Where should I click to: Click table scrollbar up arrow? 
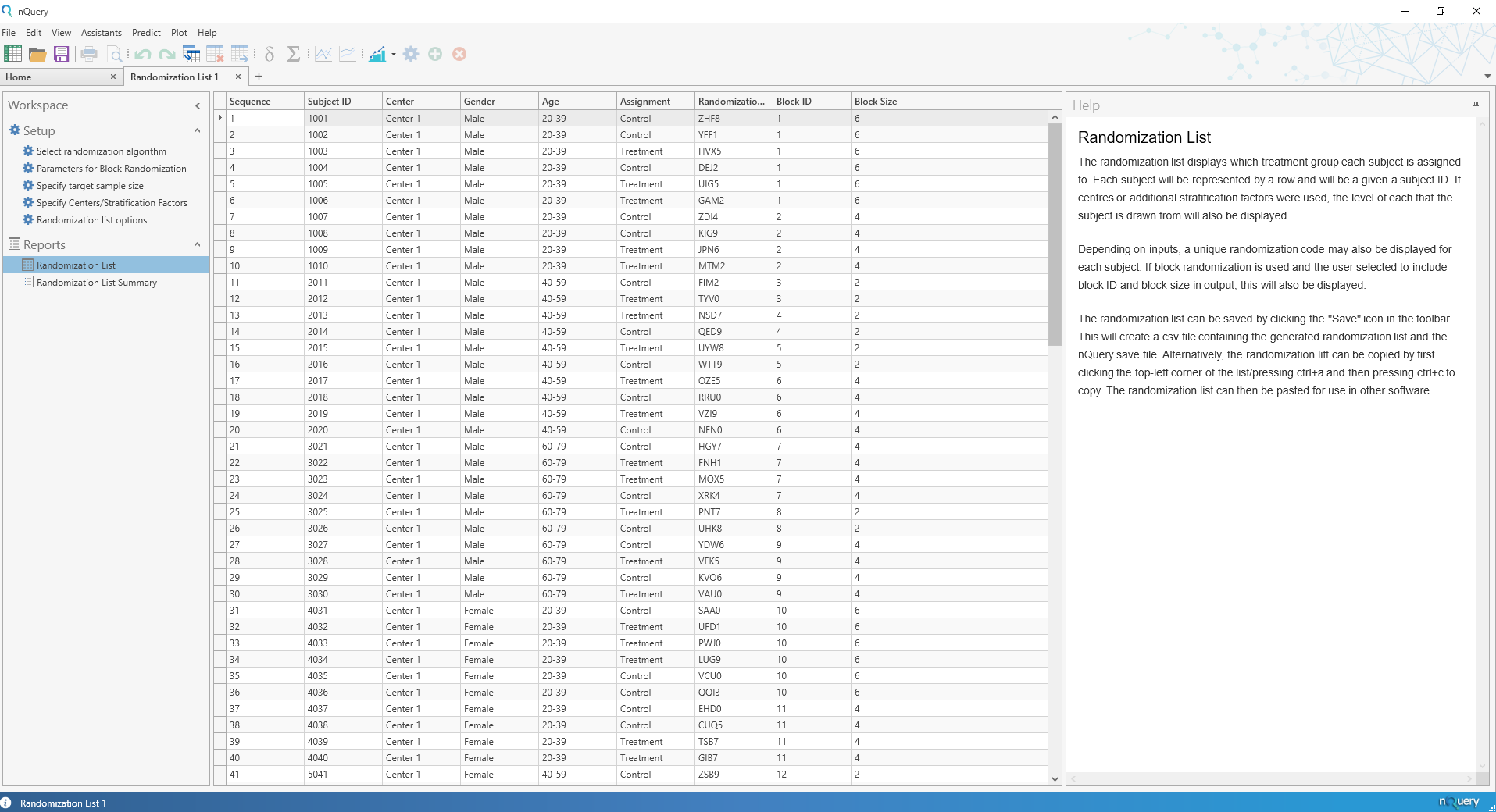(x=1055, y=117)
